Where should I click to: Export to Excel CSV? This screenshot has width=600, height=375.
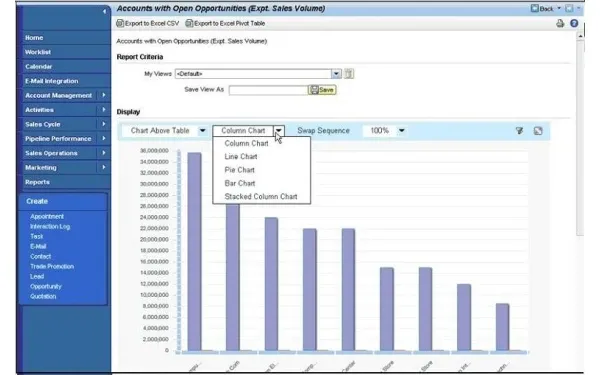click(x=148, y=23)
